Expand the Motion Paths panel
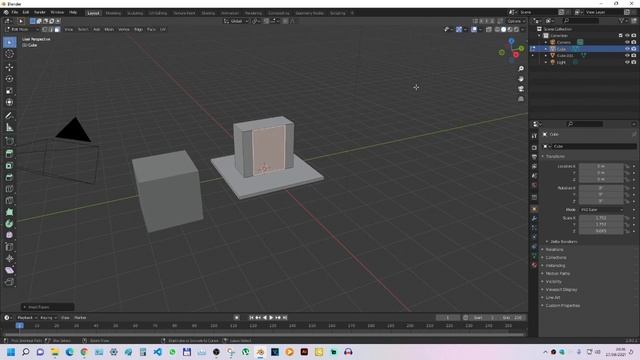 coord(557,273)
